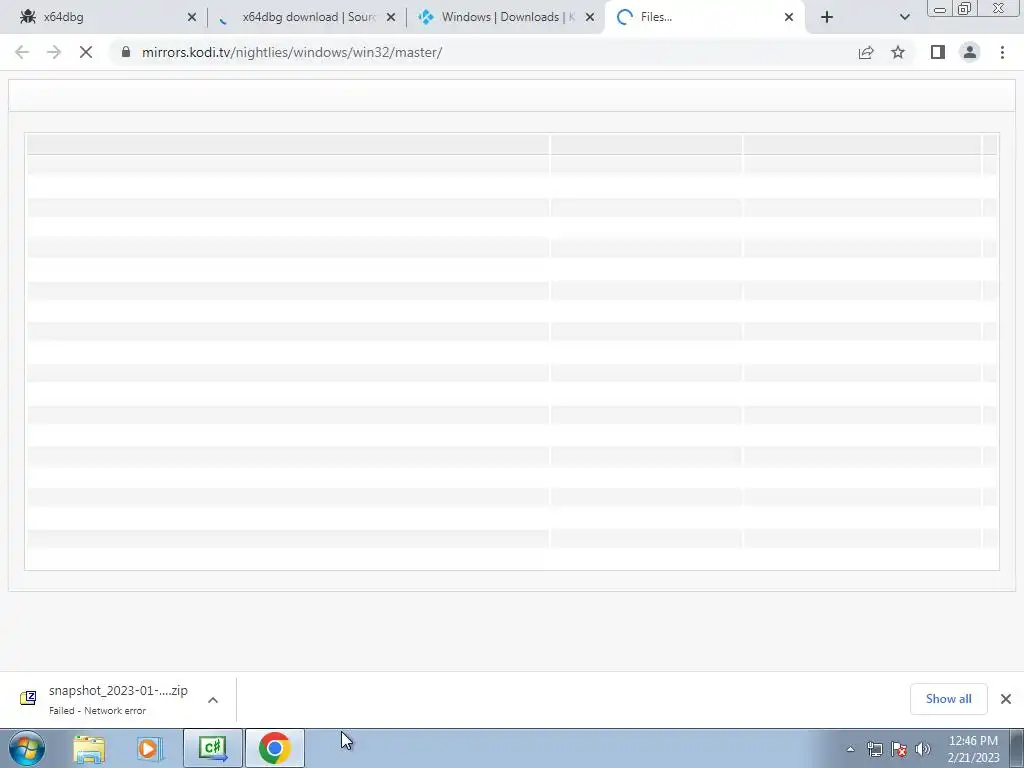Go back to previous page
This screenshot has width=1024, height=768.
tap(22, 52)
